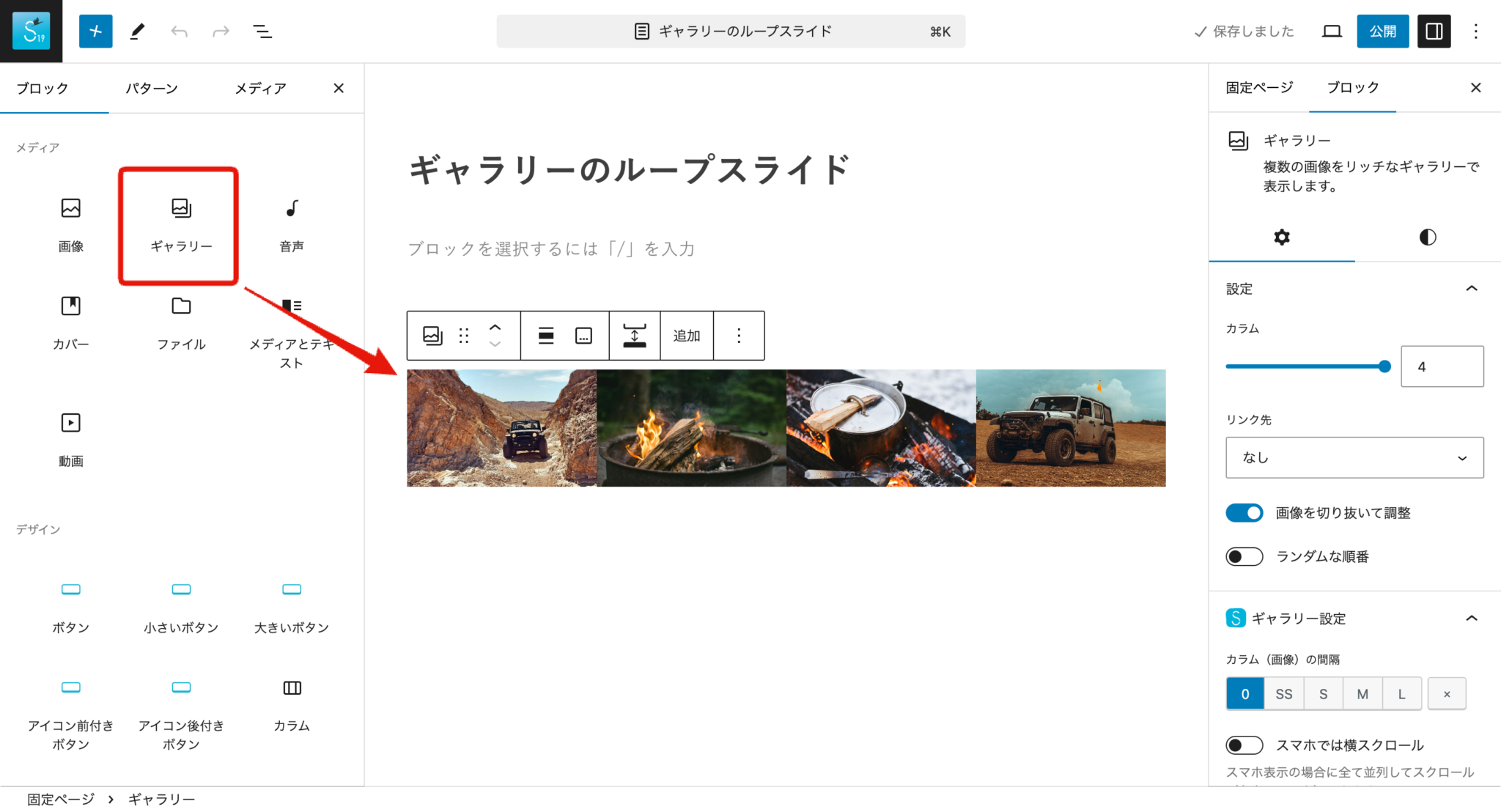Open the Styles panel with the half-circle icon
The image size is (1501, 812).
pos(1426,237)
